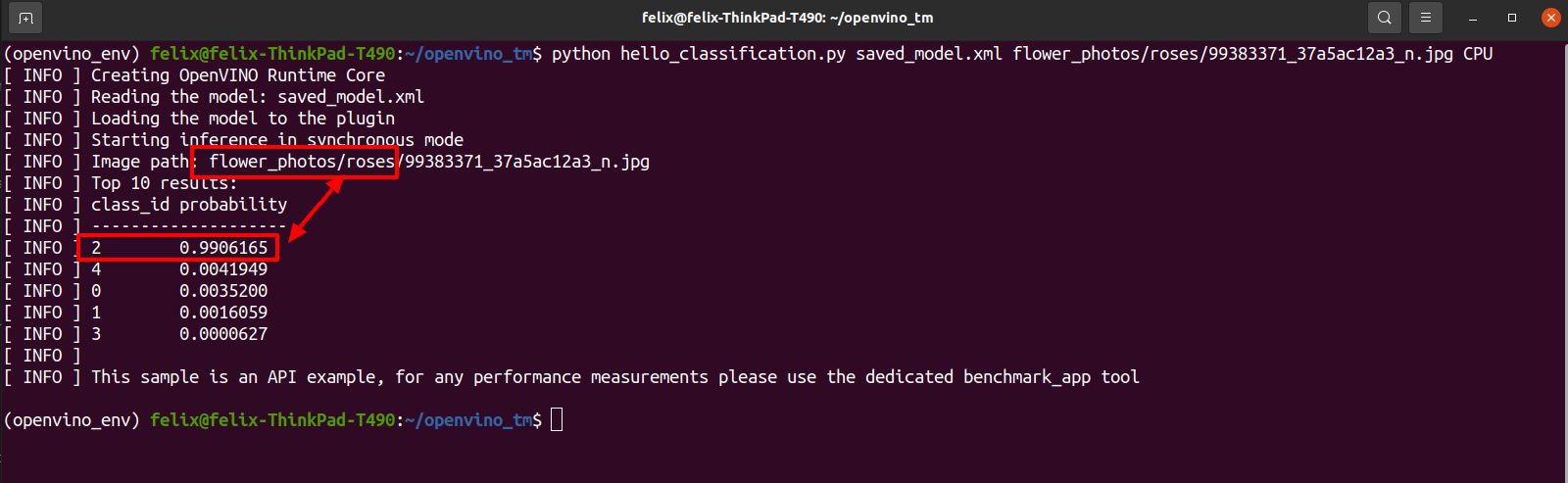Minimize the terminal window
The width and height of the screenshot is (1568, 483).
point(1473,18)
